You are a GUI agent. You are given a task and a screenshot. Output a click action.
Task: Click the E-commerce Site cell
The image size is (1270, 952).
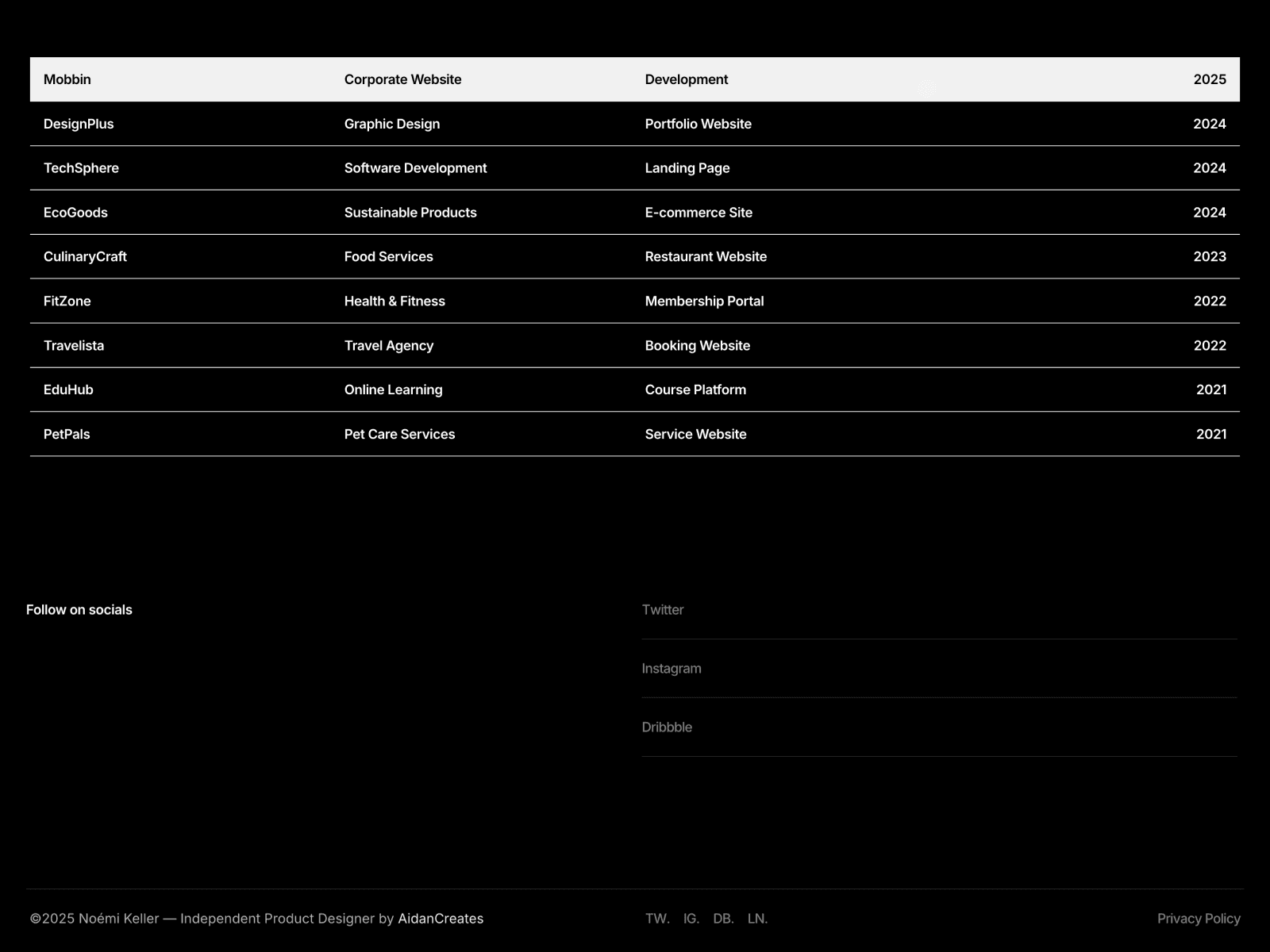(698, 213)
